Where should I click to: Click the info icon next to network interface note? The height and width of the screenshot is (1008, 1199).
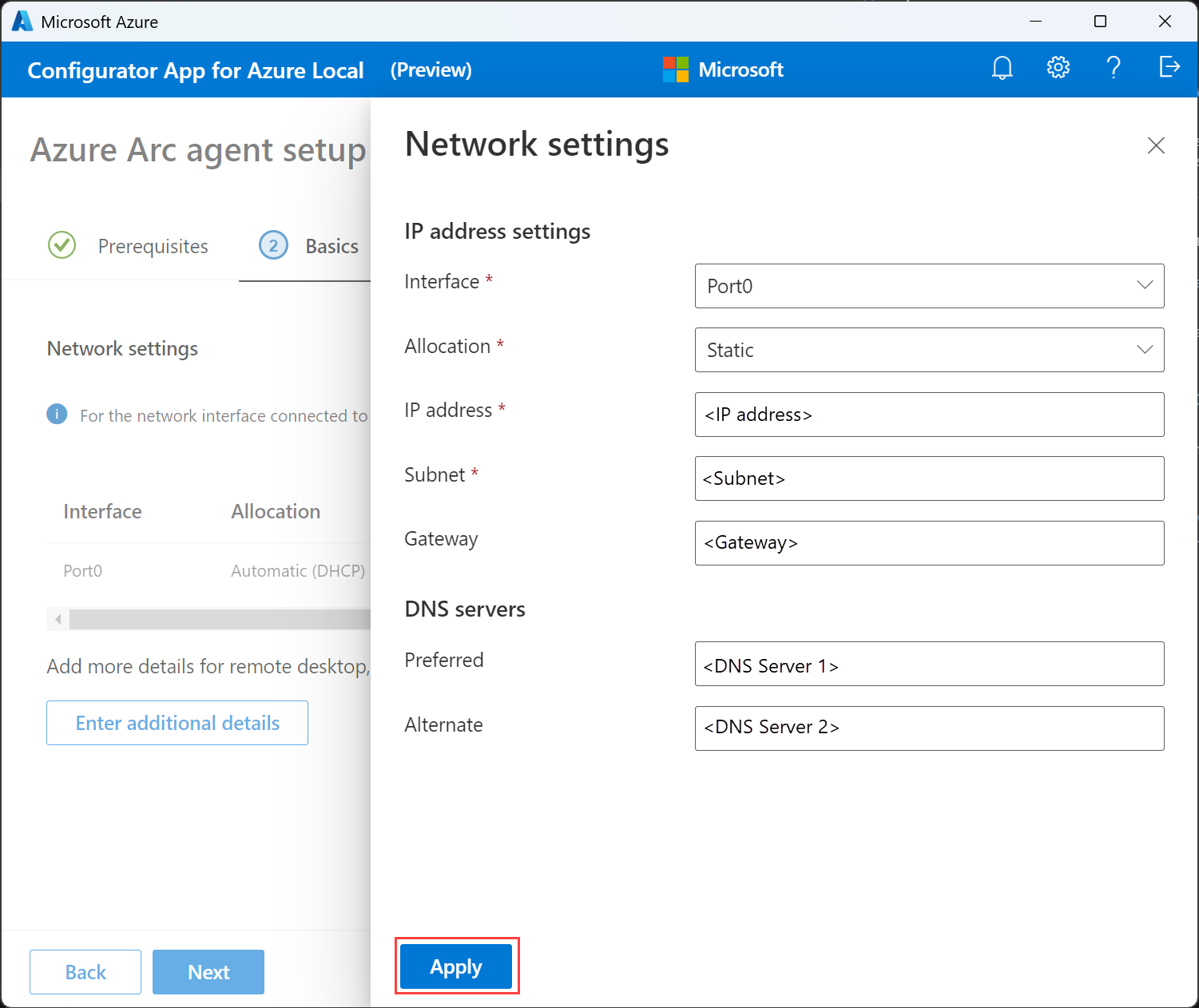pos(57,414)
